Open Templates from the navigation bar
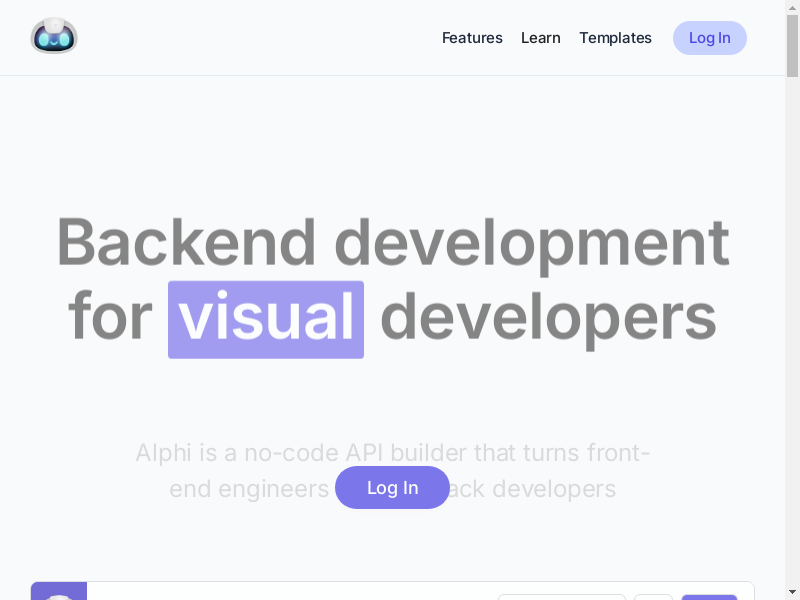 point(615,38)
